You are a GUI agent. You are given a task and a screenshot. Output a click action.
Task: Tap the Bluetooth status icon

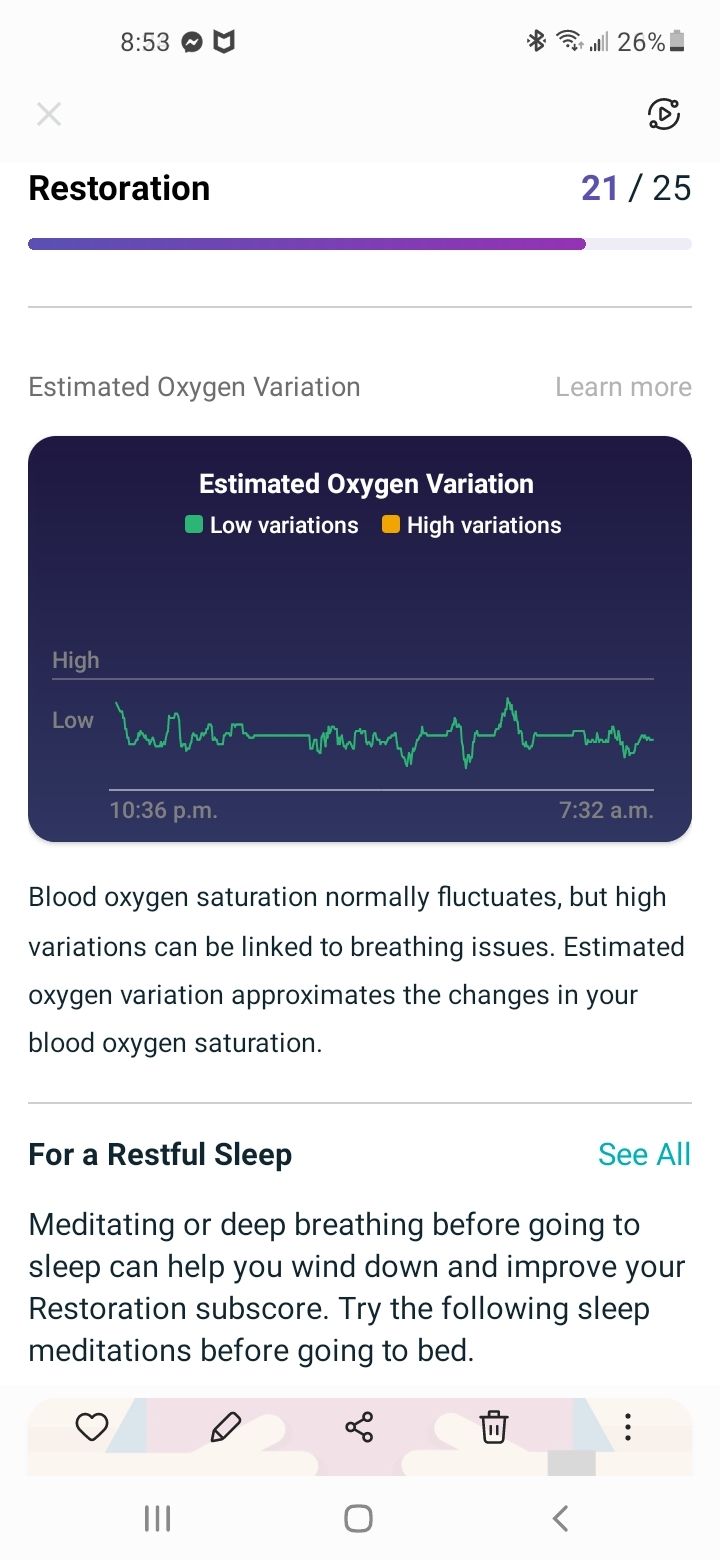pos(536,41)
